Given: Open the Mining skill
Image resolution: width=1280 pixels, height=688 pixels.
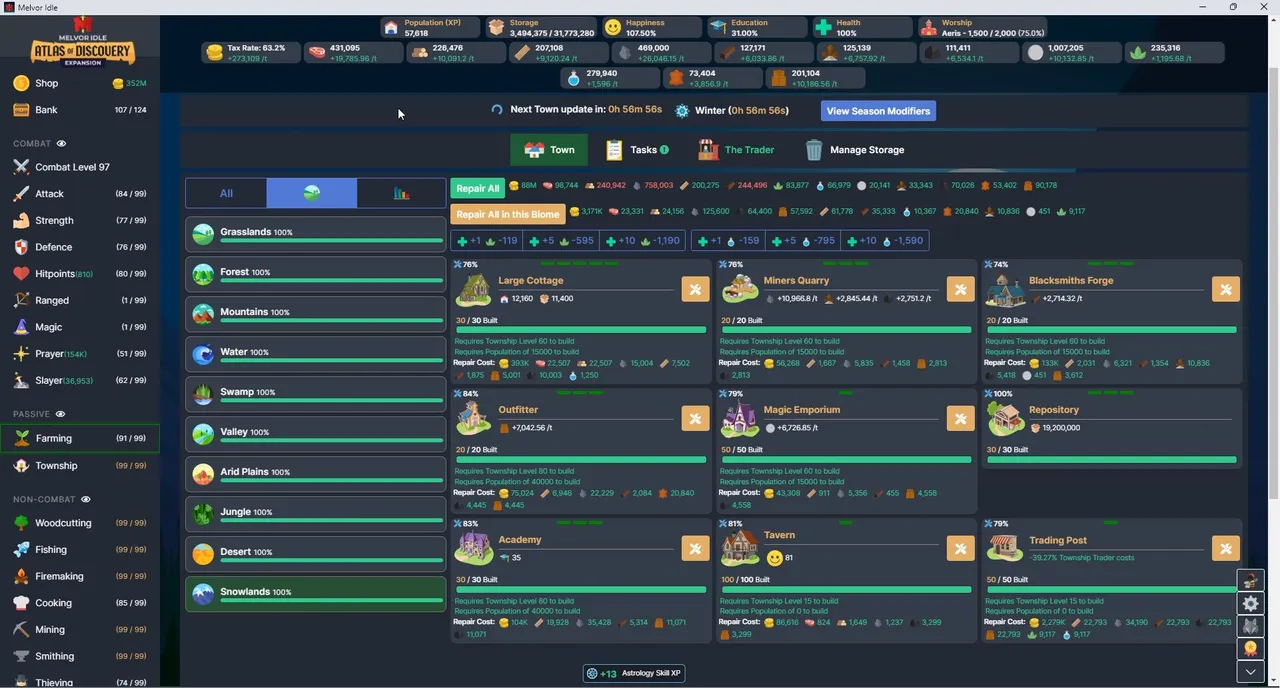Looking at the screenshot, I should point(79,630).
